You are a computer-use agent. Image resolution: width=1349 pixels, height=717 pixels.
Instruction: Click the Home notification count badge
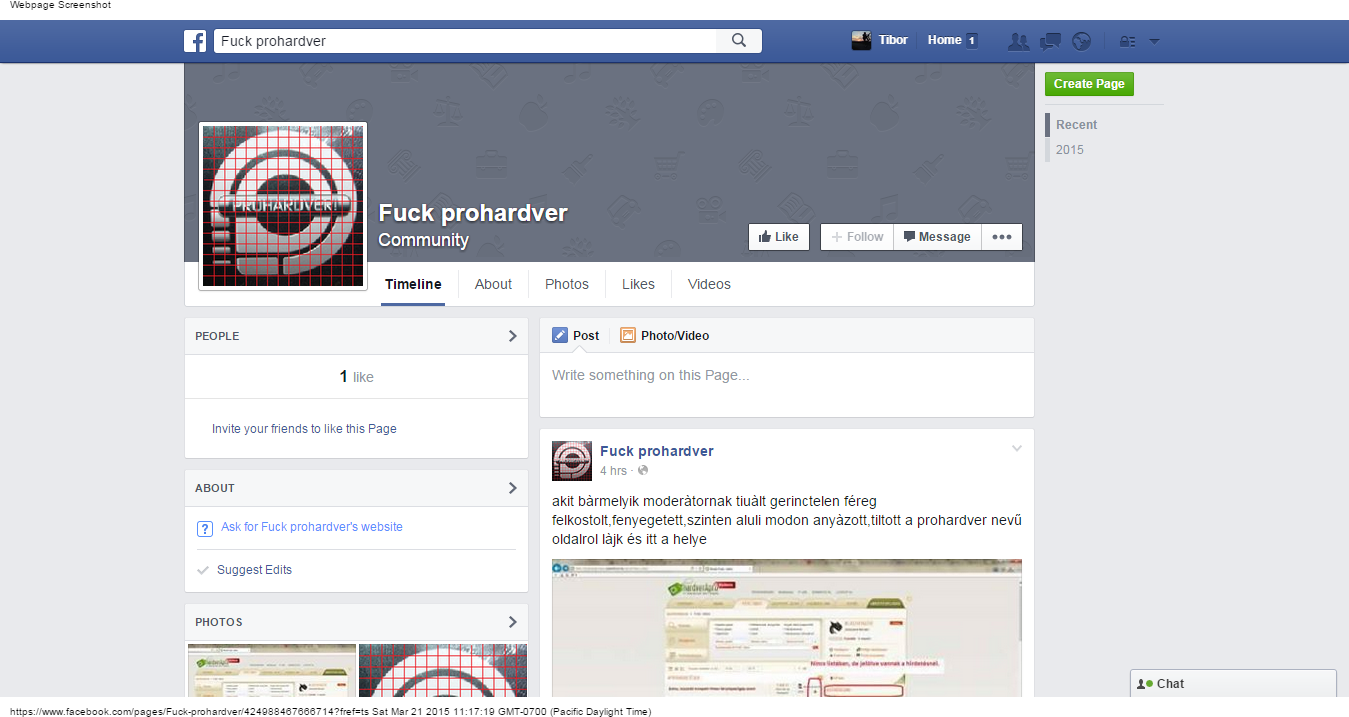(x=972, y=41)
